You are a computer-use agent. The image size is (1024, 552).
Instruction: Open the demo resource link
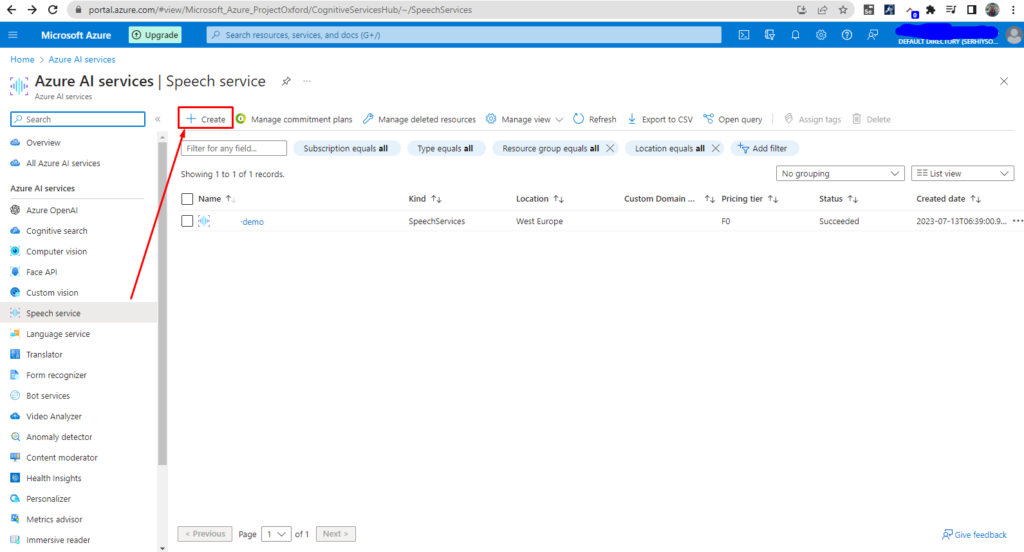click(252, 221)
